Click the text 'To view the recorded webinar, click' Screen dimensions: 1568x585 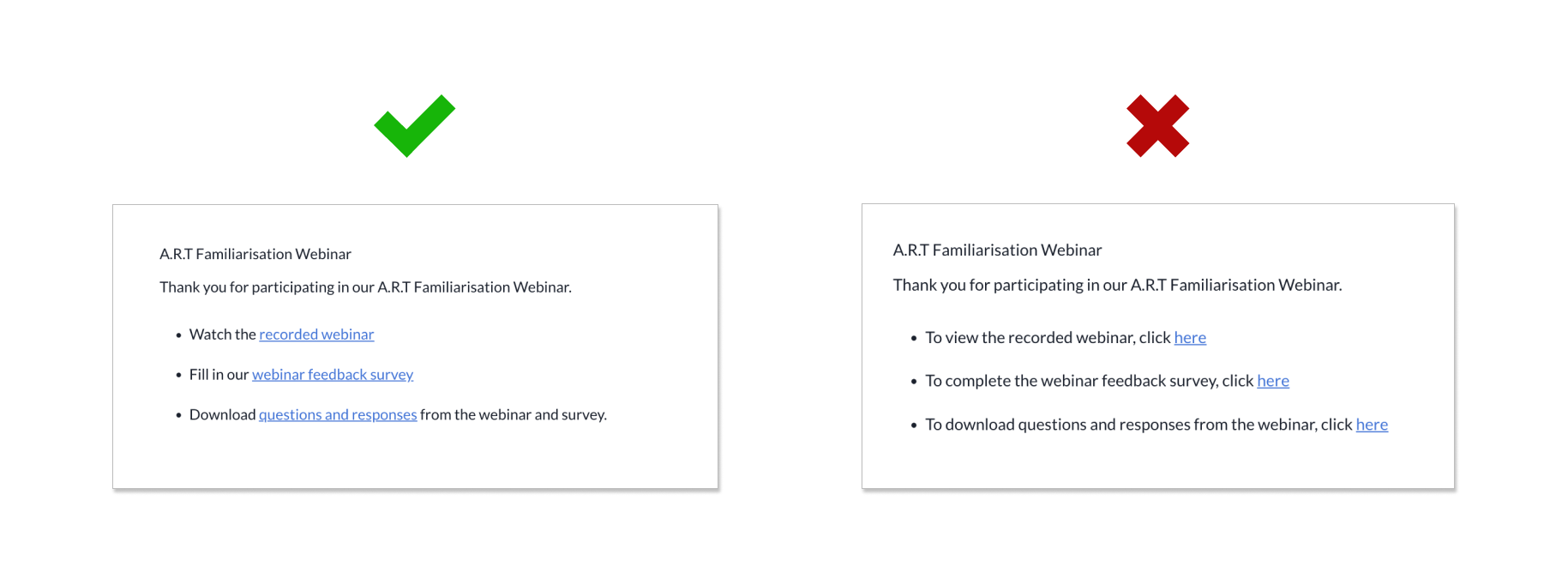click(1048, 338)
